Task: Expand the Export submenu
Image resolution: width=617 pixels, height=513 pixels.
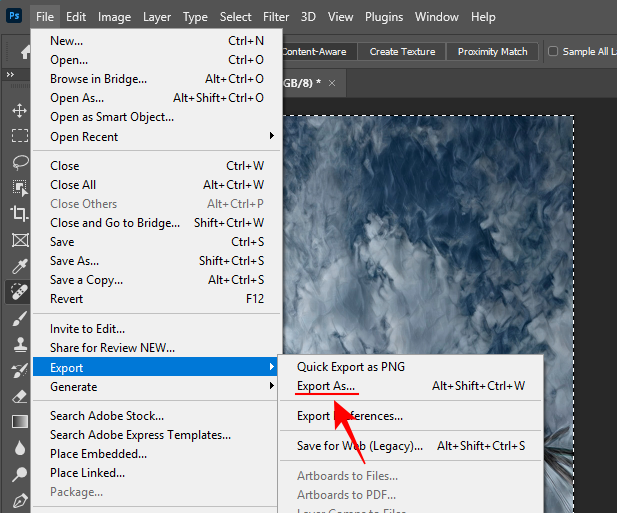Action: point(155,367)
